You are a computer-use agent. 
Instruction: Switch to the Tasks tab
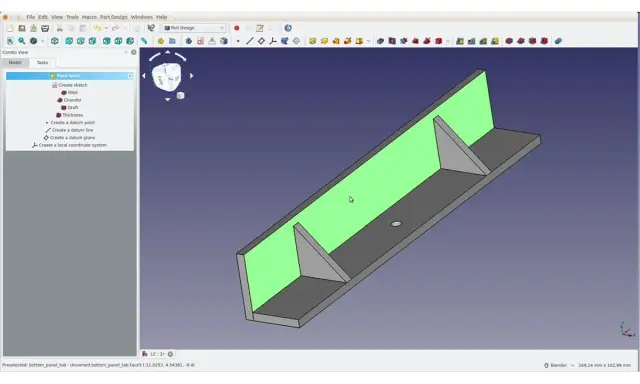(42, 62)
